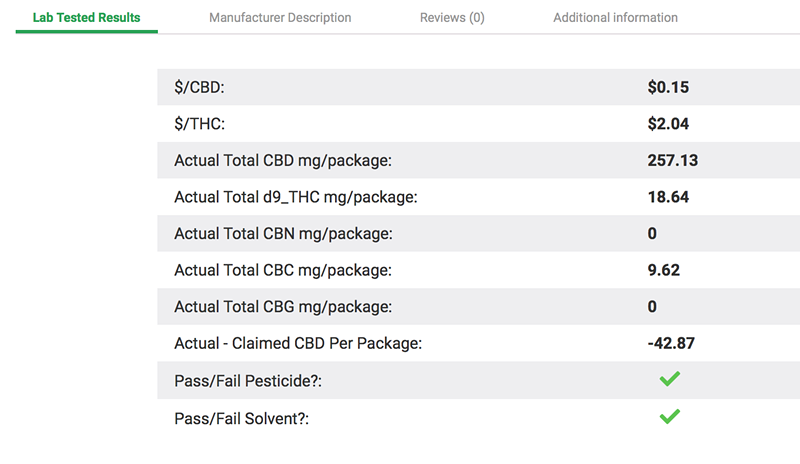The image size is (800, 464).
Task: Switch to Manufacturer Description tab
Action: click(280, 18)
